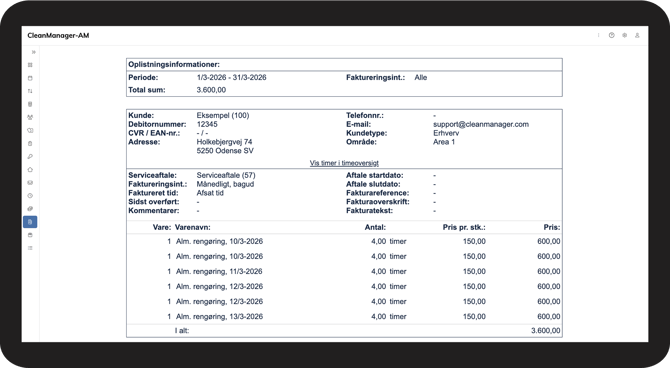Click the CleanManager-AM title
Image resolution: width=670 pixels, height=368 pixels.
coord(58,35)
